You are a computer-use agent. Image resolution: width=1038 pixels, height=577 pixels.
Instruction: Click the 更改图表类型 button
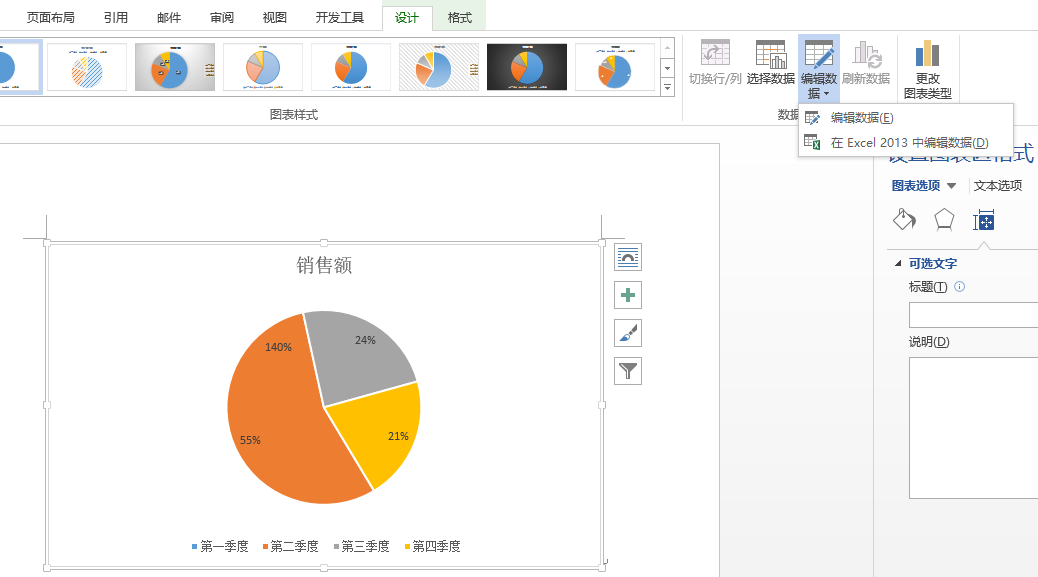pyautogui.click(x=927, y=70)
